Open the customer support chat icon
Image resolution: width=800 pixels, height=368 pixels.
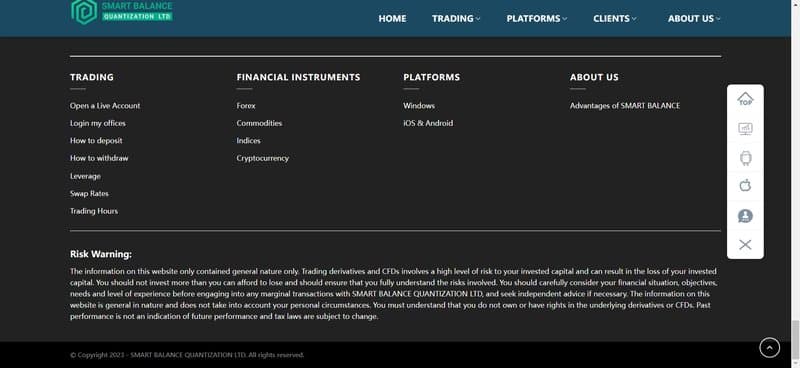point(745,216)
